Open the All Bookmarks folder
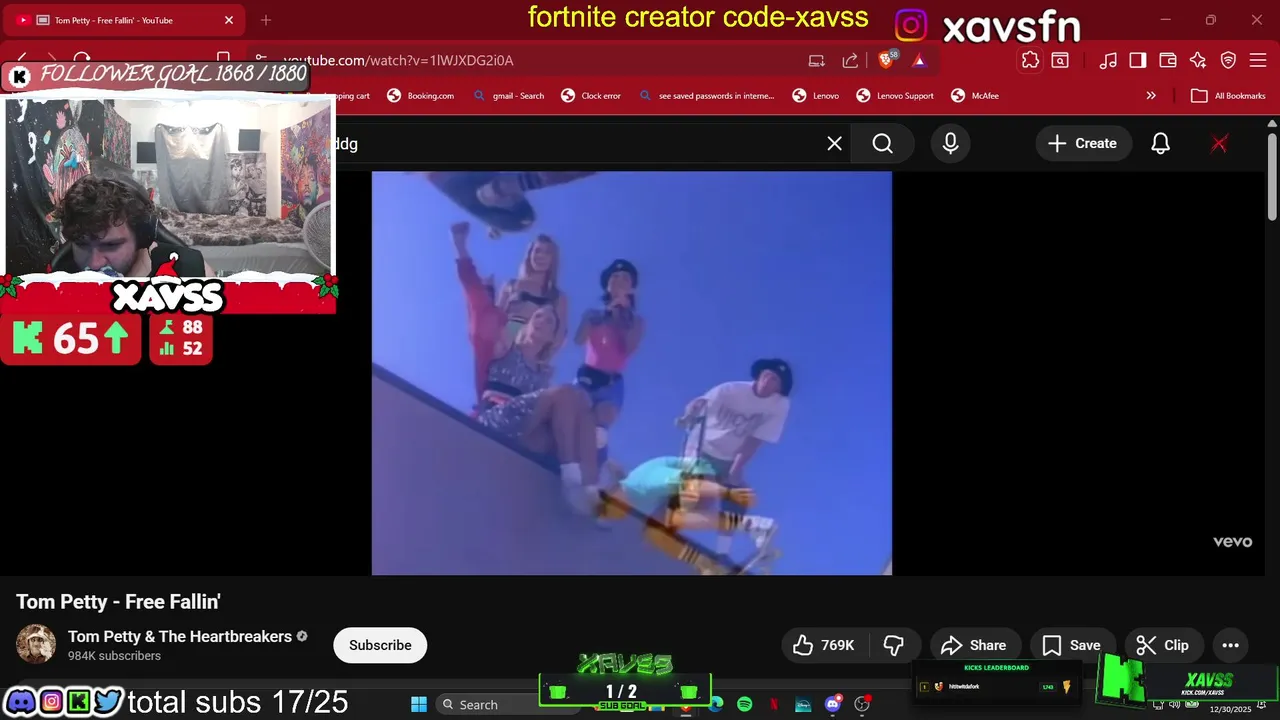1280x720 pixels. pos(1228,96)
